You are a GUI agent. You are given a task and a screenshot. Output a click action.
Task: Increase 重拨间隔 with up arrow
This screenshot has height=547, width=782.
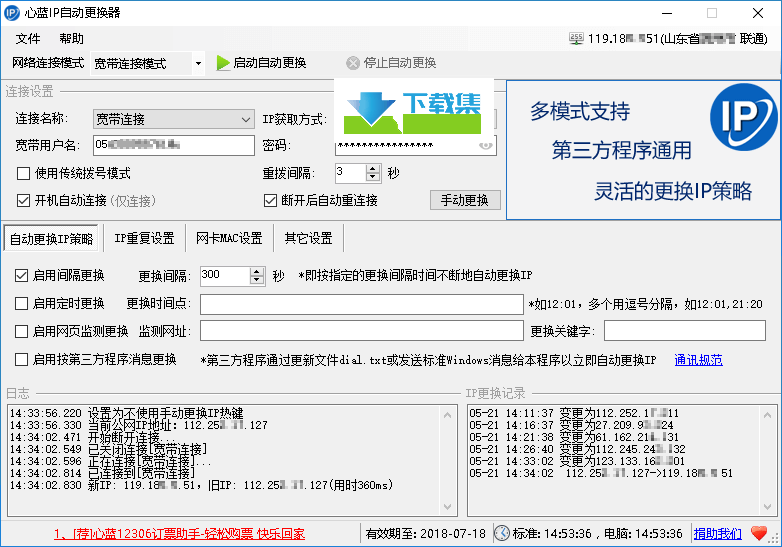(x=373, y=169)
